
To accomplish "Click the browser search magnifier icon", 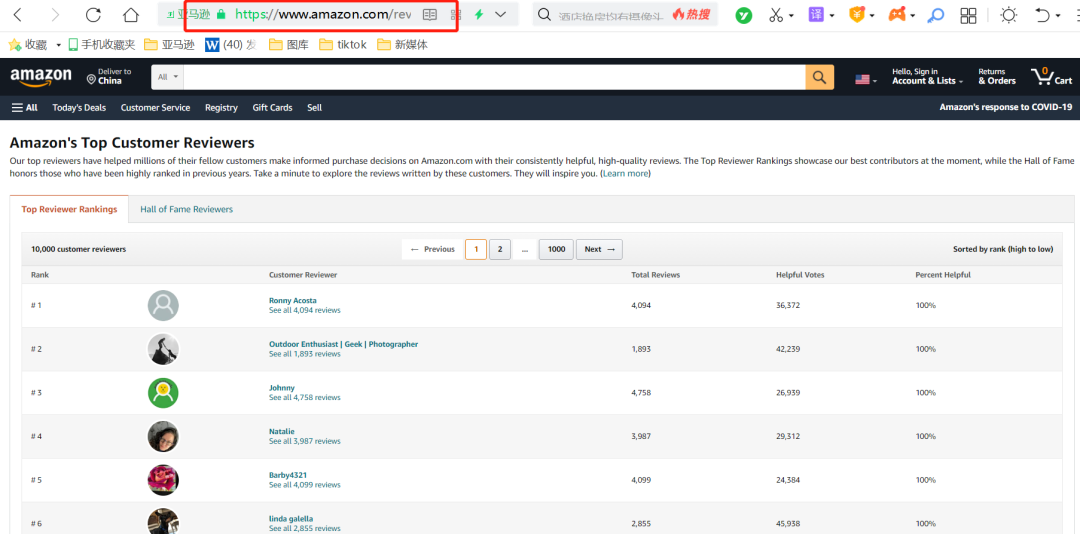I will click(544, 14).
